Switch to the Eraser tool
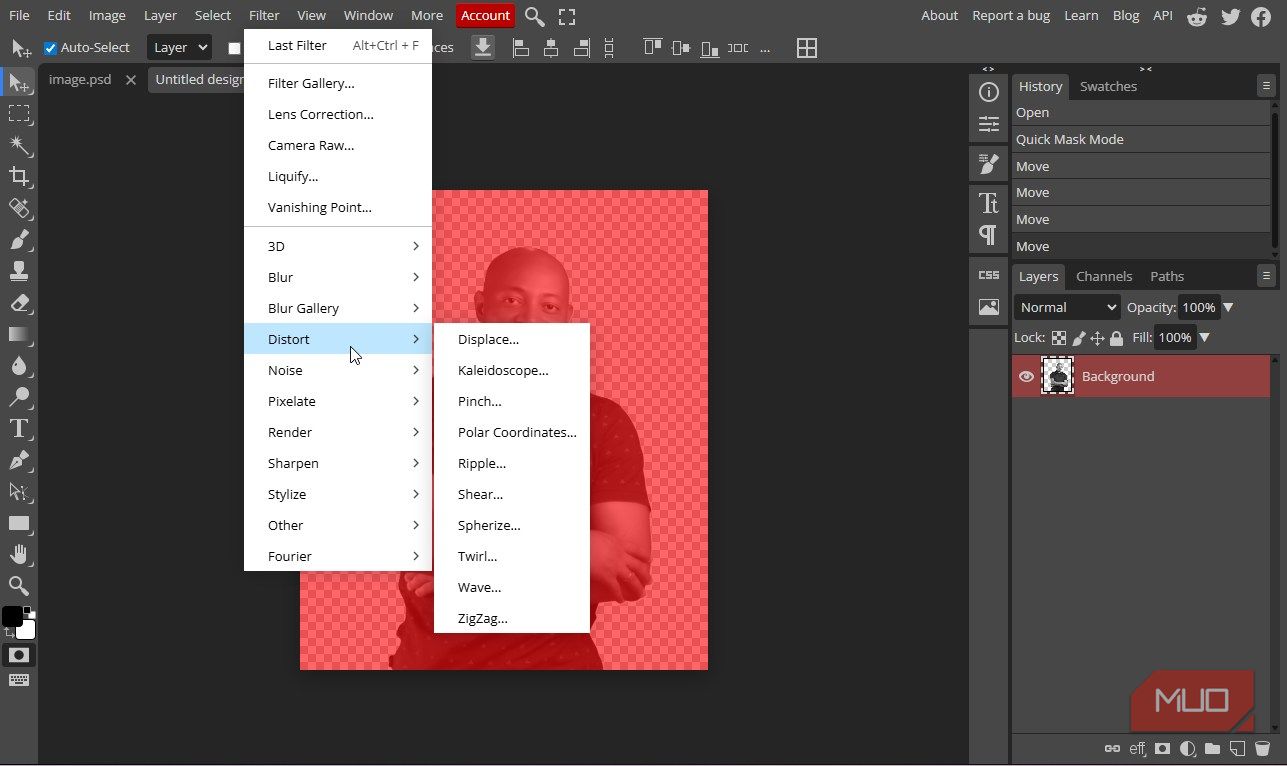The image size is (1287, 766). [19, 302]
